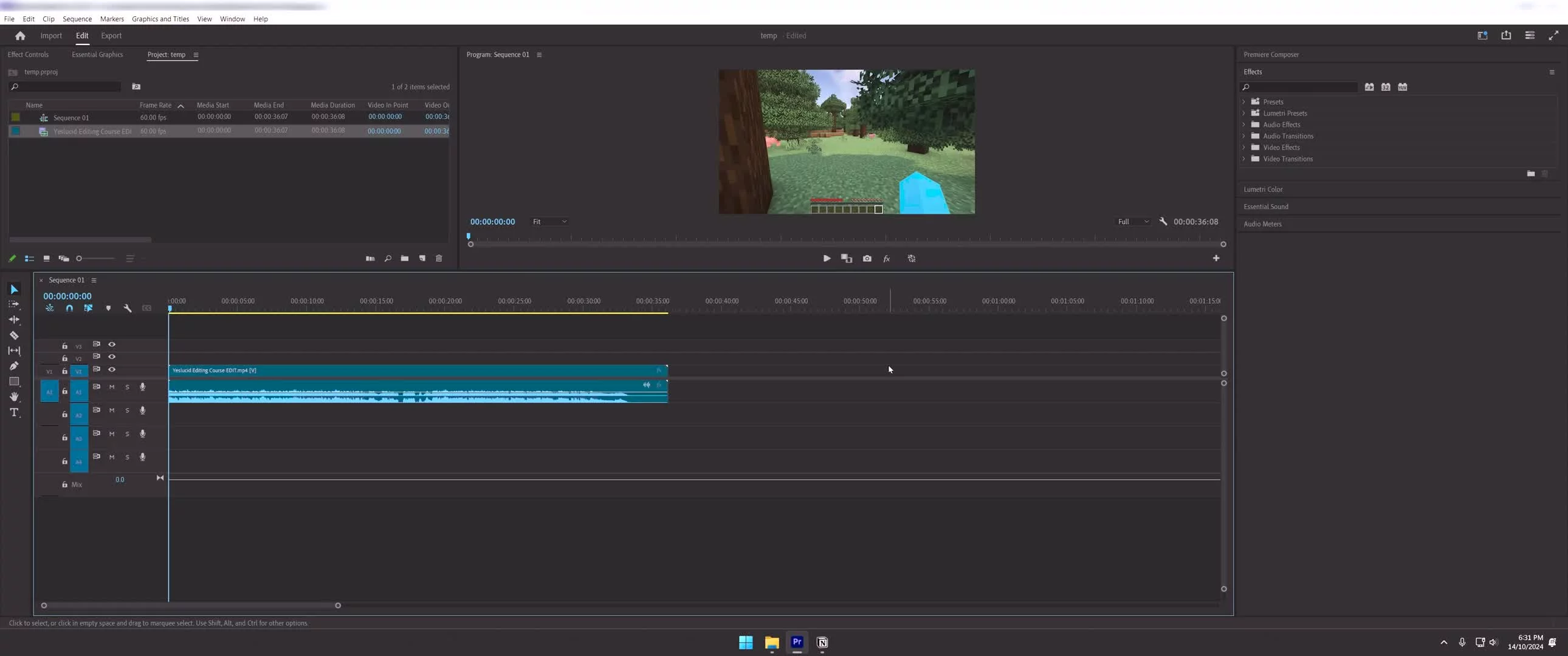Image resolution: width=1568 pixels, height=656 pixels.
Task: Select the Track Select Forward tool
Action: (14, 304)
